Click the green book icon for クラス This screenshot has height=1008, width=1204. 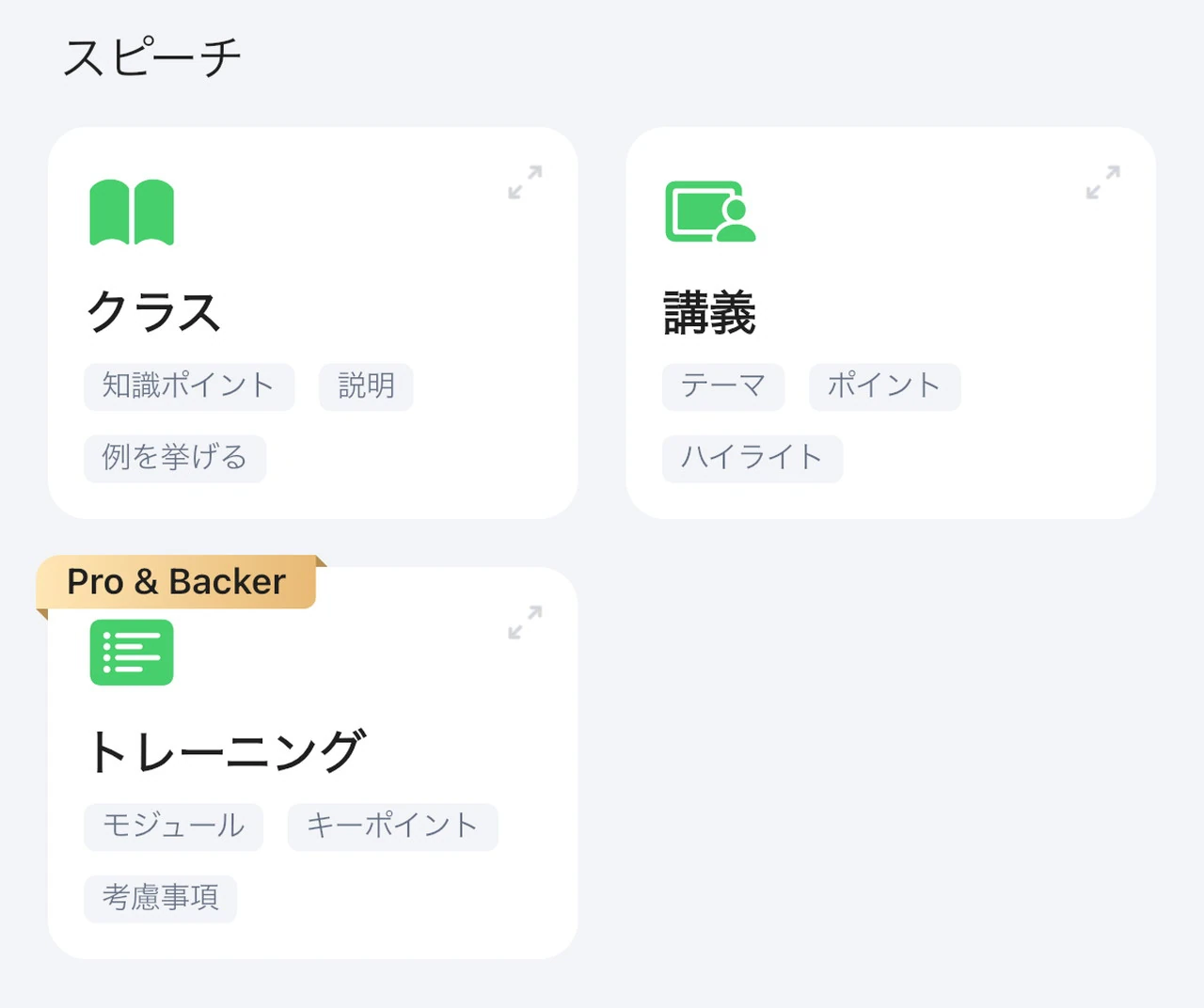pos(132,213)
